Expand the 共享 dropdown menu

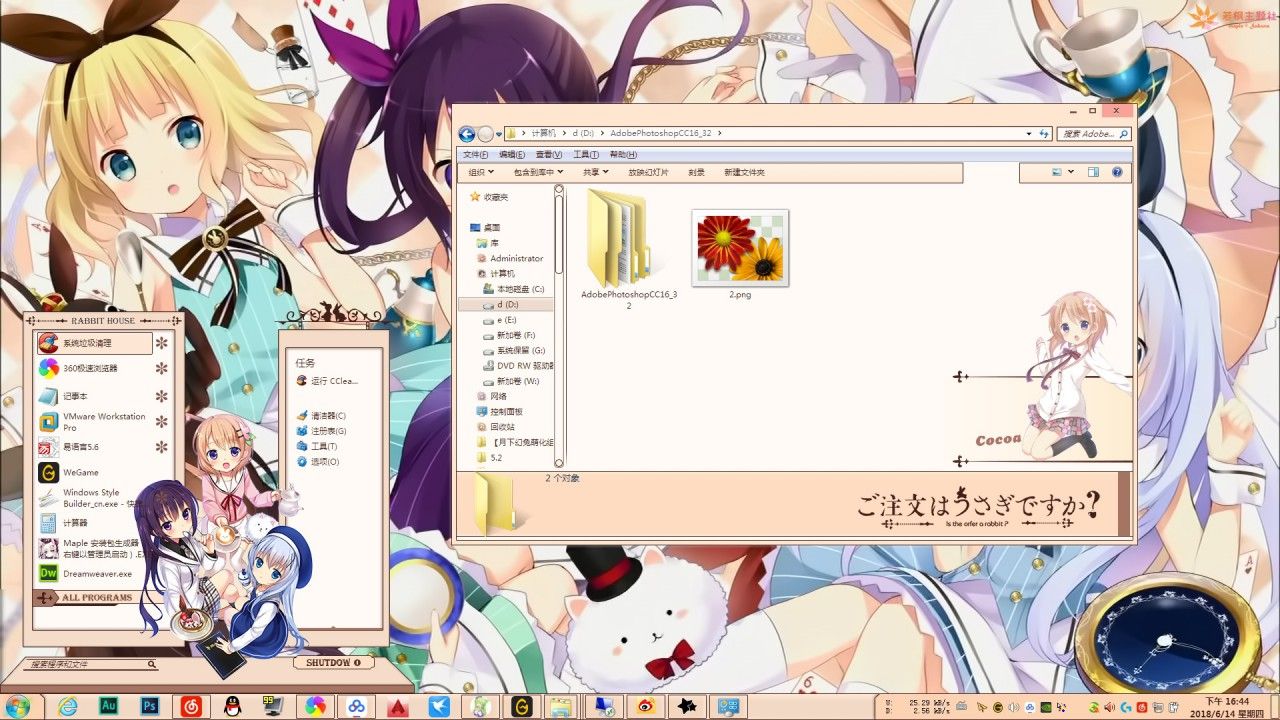(596, 172)
